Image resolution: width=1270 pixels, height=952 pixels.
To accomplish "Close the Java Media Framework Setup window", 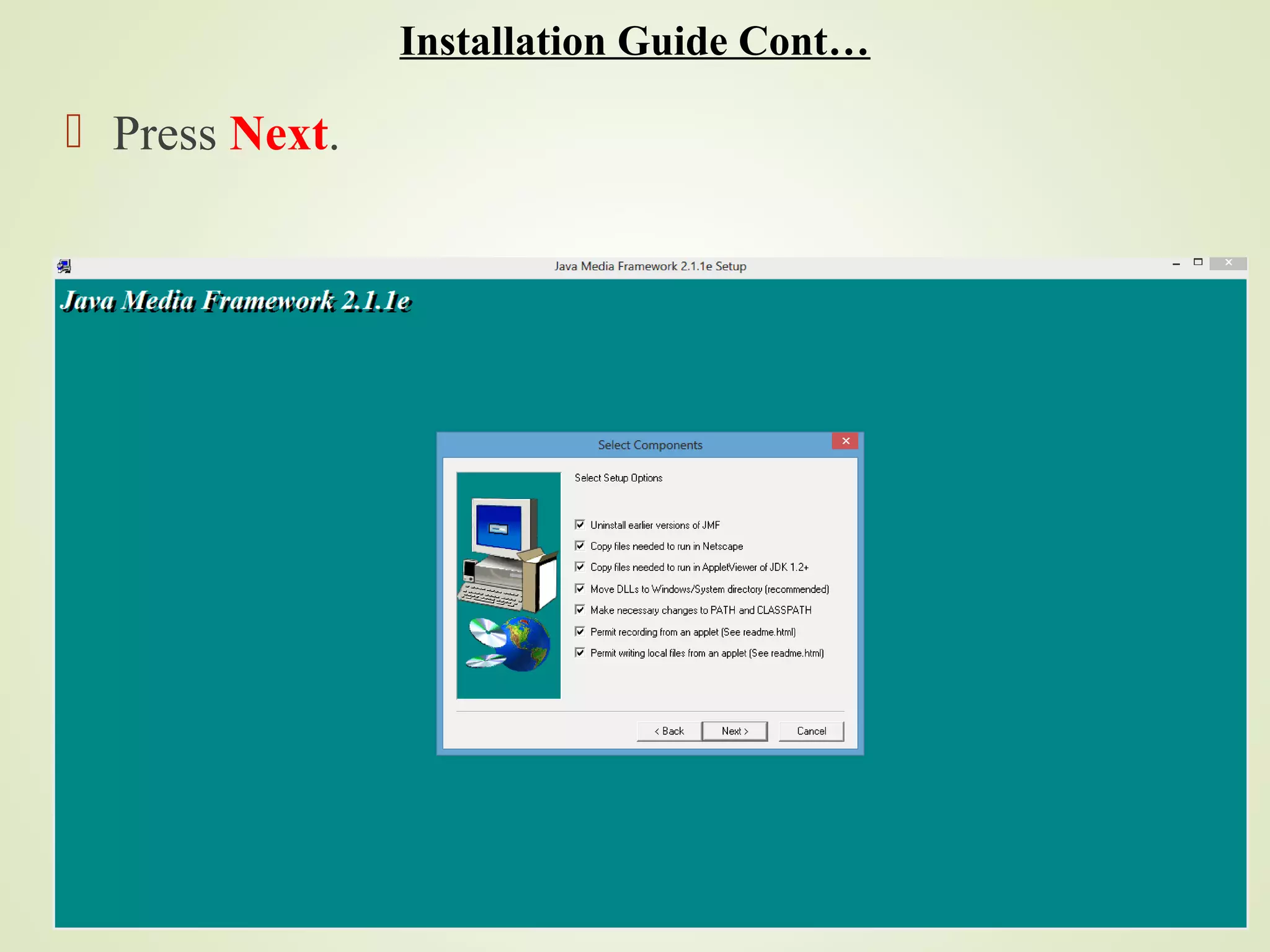I will coord(1228,263).
